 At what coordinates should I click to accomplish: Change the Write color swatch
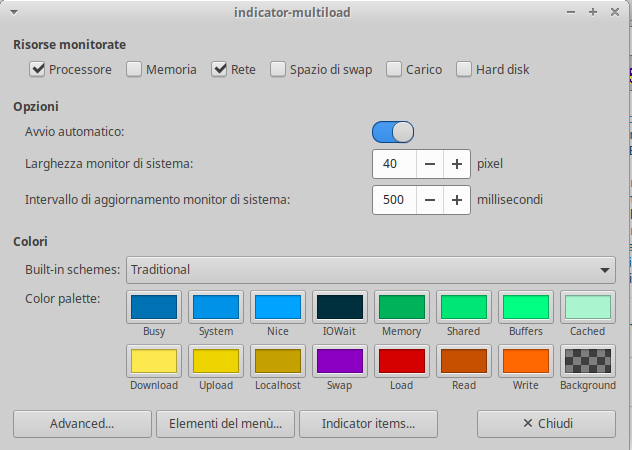526,361
